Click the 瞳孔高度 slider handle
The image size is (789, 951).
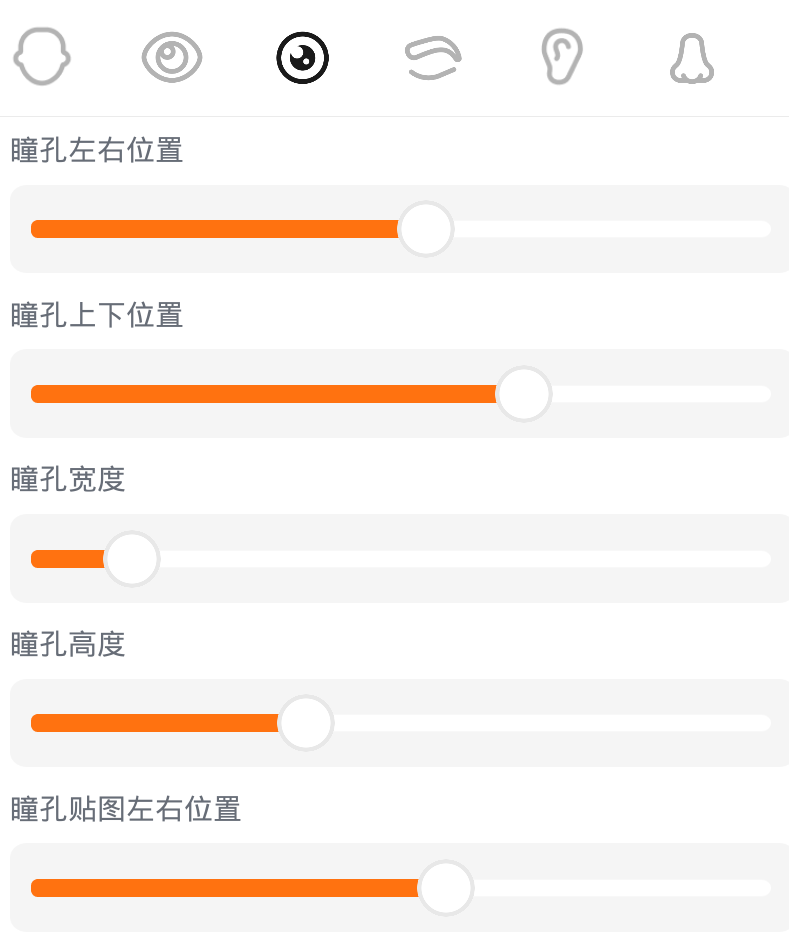tap(305, 723)
